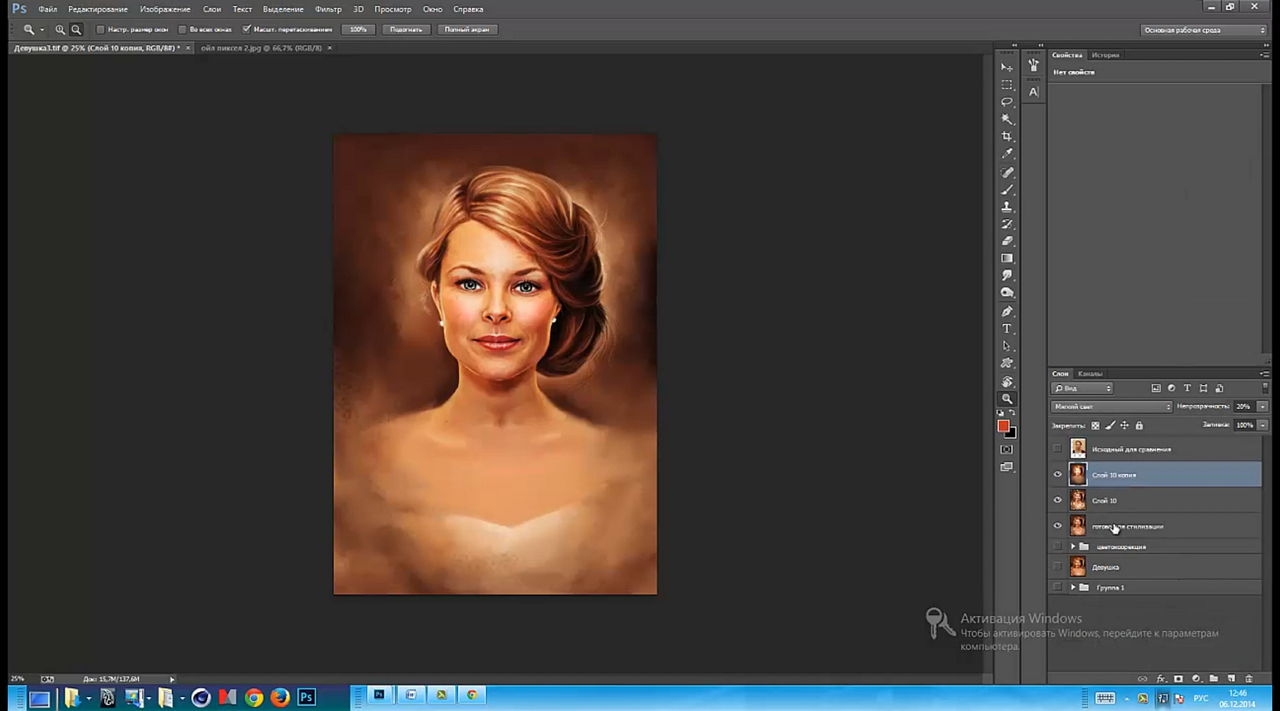Hide the готово для стилизации layer
This screenshot has height=711, width=1280.
[1058, 525]
